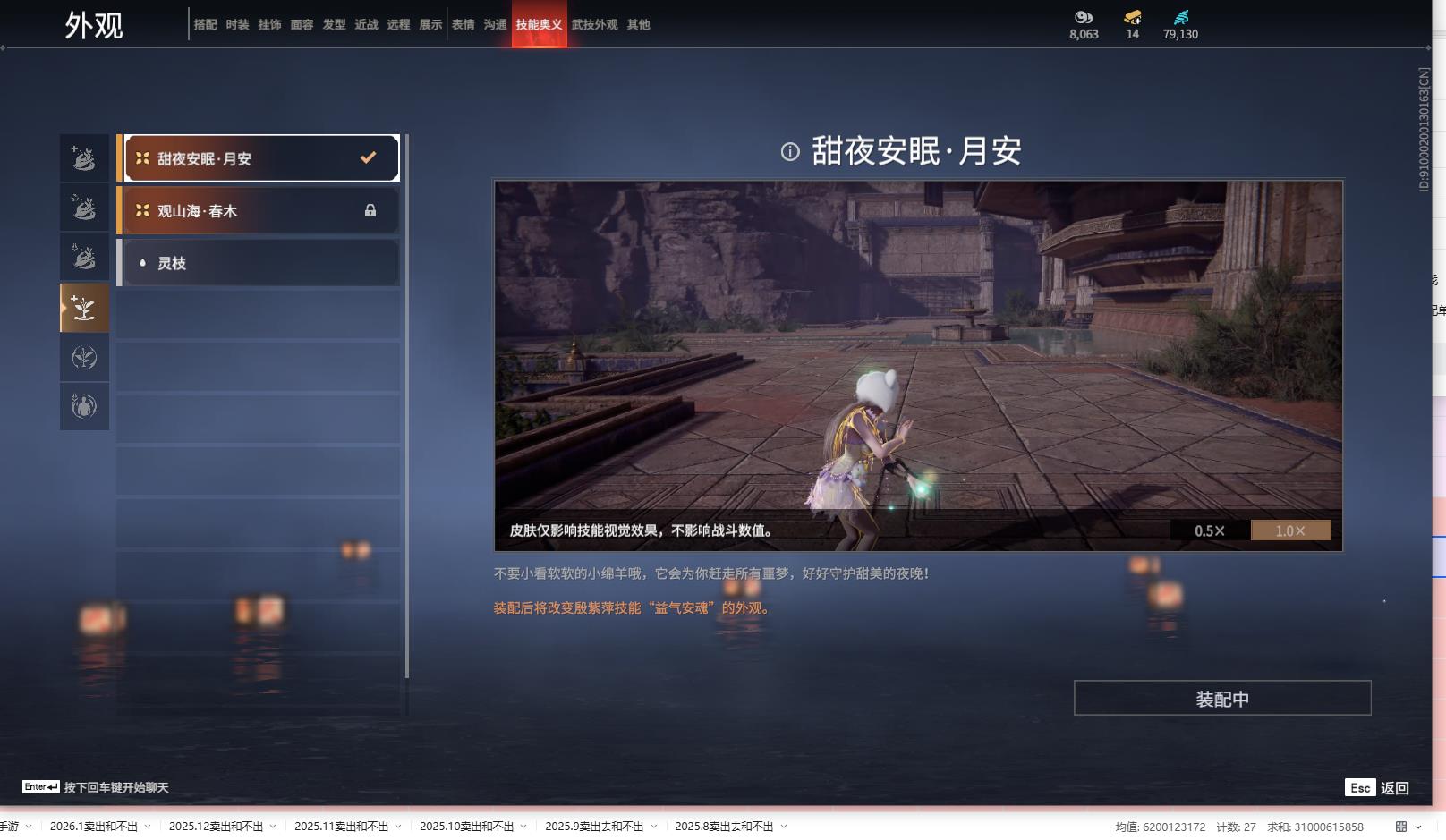Switch to the 沟通 tab
Screen dimensions: 1446x840
click(x=496, y=25)
